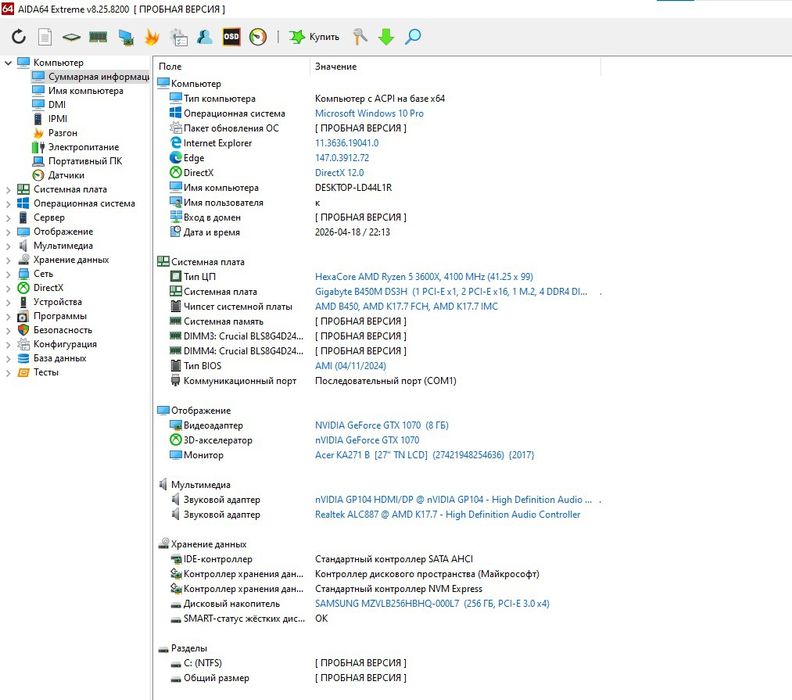Click the motherboard chip toolbar icon
The width and height of the screenshot is (792, 700).
pos(71,37)
